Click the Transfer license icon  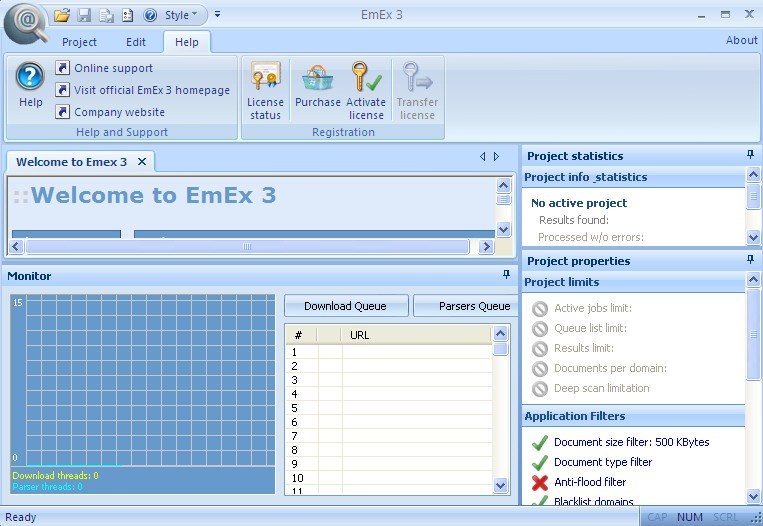pos(417,76)
